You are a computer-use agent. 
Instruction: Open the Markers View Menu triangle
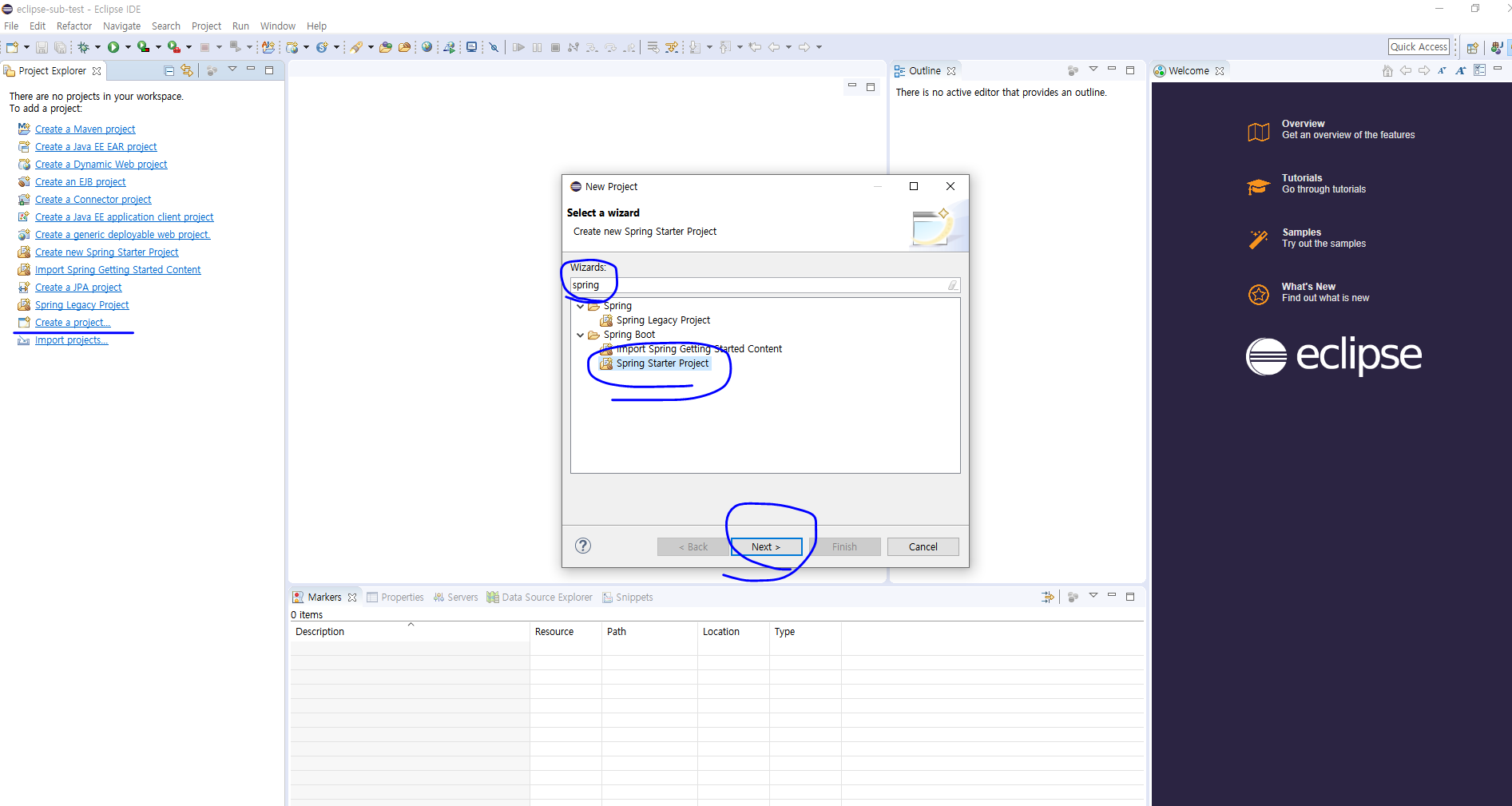point(1093,596)
